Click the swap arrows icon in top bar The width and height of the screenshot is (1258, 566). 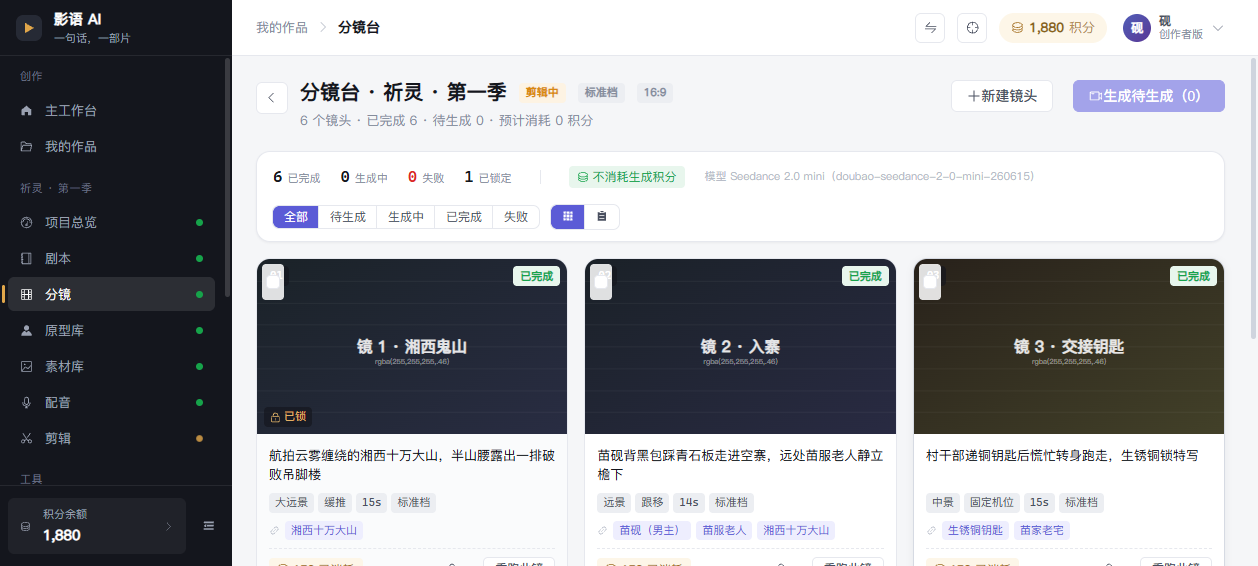pyautogui.click(x=930, y=28)
